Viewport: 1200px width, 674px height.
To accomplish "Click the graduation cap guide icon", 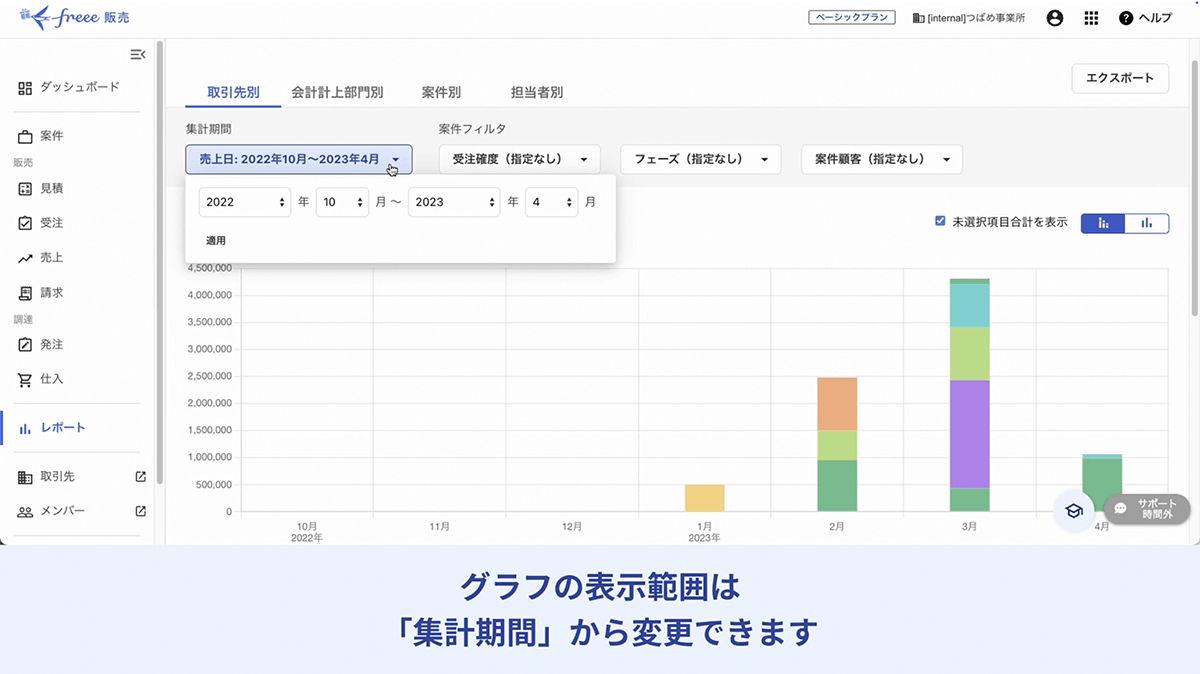I will [1073, 510].
